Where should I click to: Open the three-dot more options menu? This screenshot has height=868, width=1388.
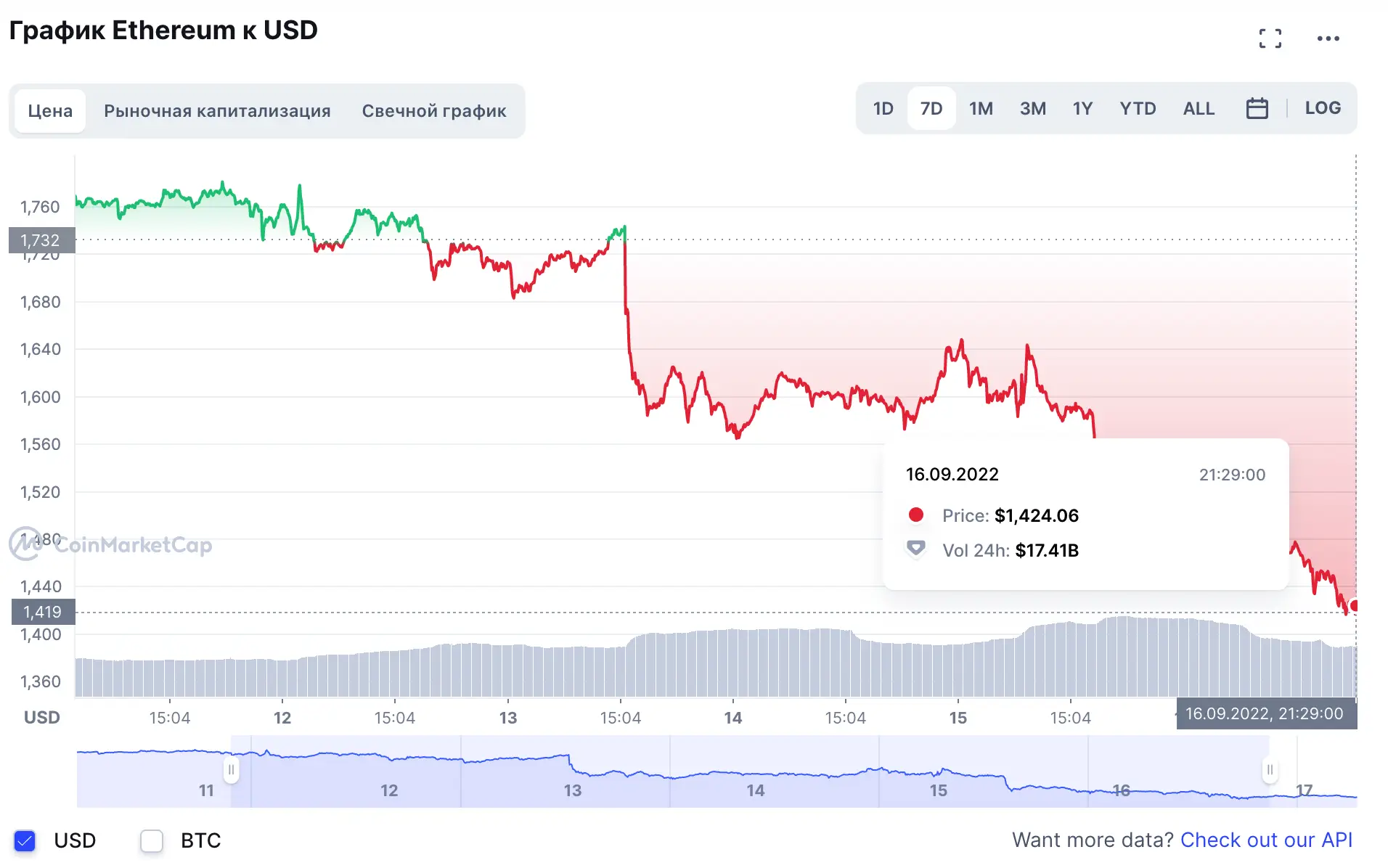[1328, 38]
